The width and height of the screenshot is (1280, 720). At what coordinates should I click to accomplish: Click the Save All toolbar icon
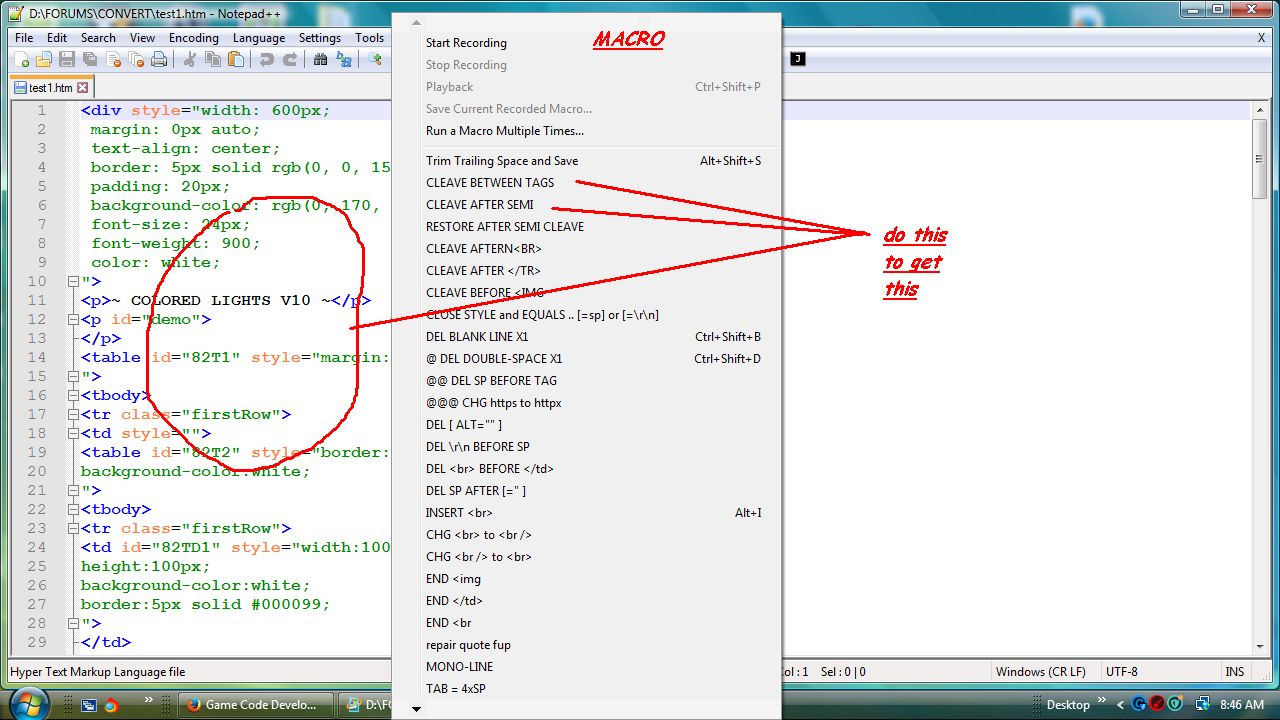coord(90,60)
